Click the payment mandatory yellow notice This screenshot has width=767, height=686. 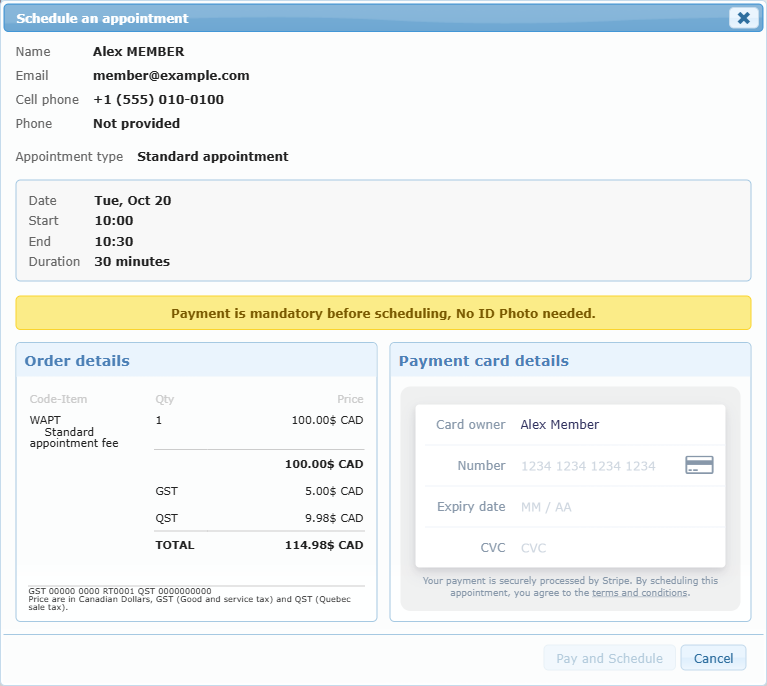(x=384, y=313)
